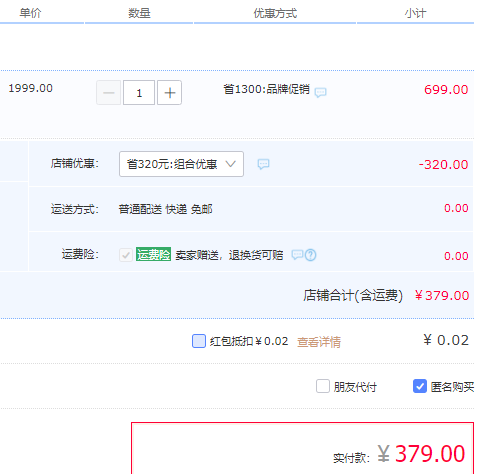
Task: Click the comment icon after 退换货可赔
Action: tap(297, 255)
